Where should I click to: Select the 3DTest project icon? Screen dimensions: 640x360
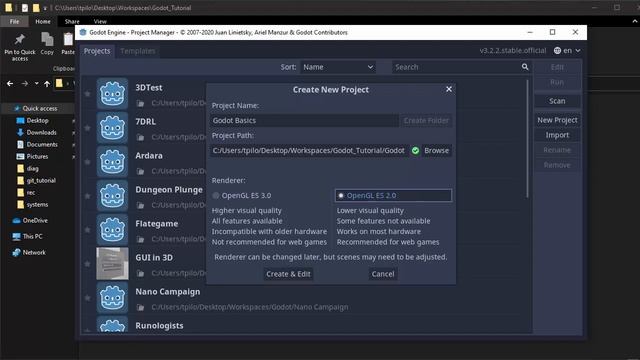point(112,94)
